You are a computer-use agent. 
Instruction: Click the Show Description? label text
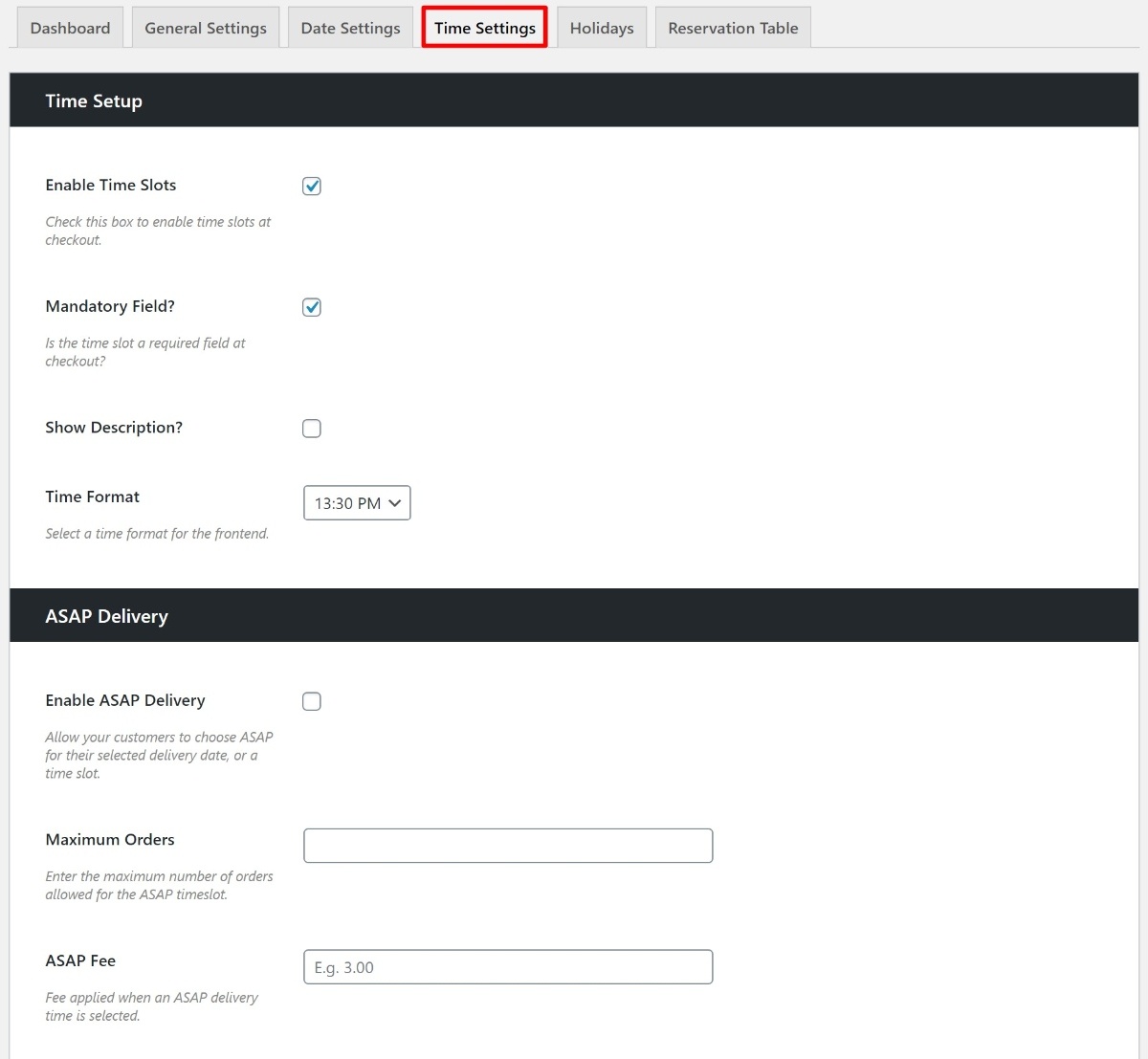pos(114,428)
